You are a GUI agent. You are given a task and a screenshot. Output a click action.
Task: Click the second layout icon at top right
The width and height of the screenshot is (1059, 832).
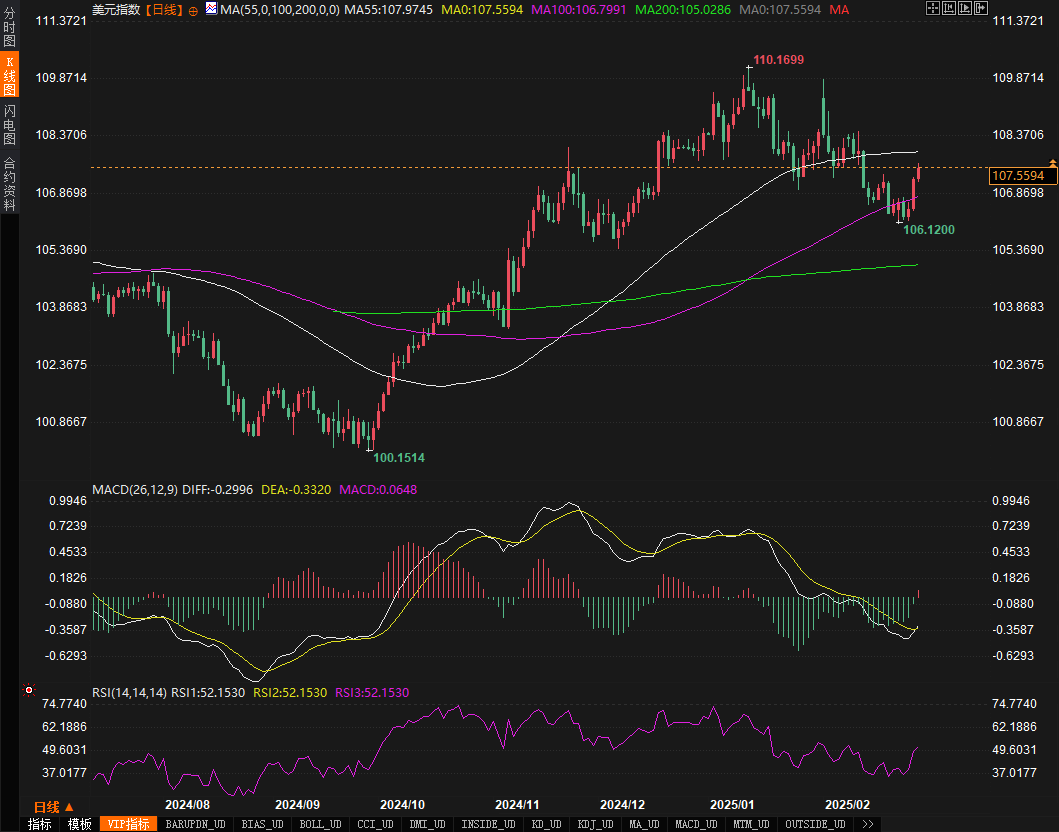(x=949, y=9)
